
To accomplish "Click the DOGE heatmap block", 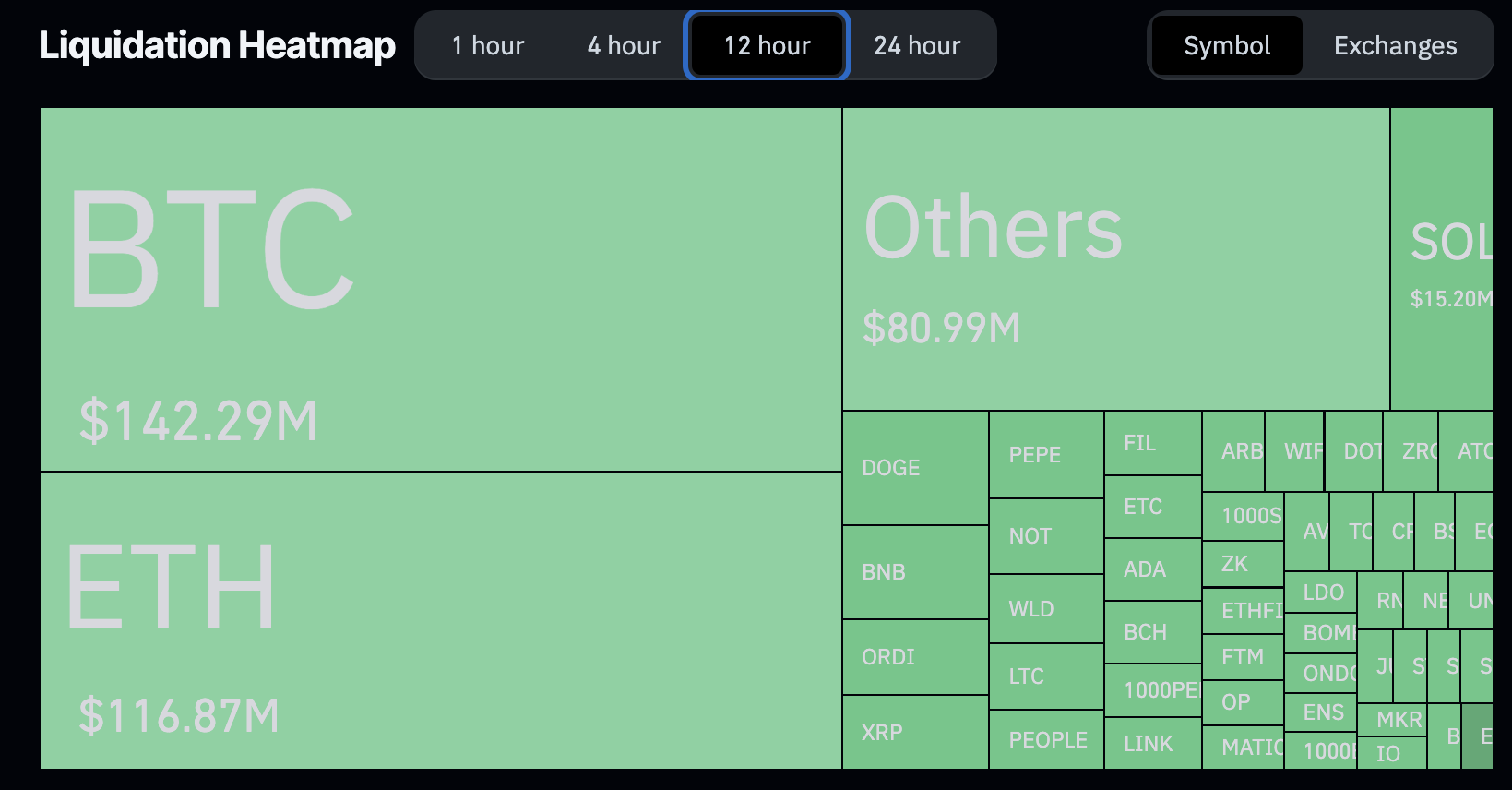I will (x=915, y=468).
